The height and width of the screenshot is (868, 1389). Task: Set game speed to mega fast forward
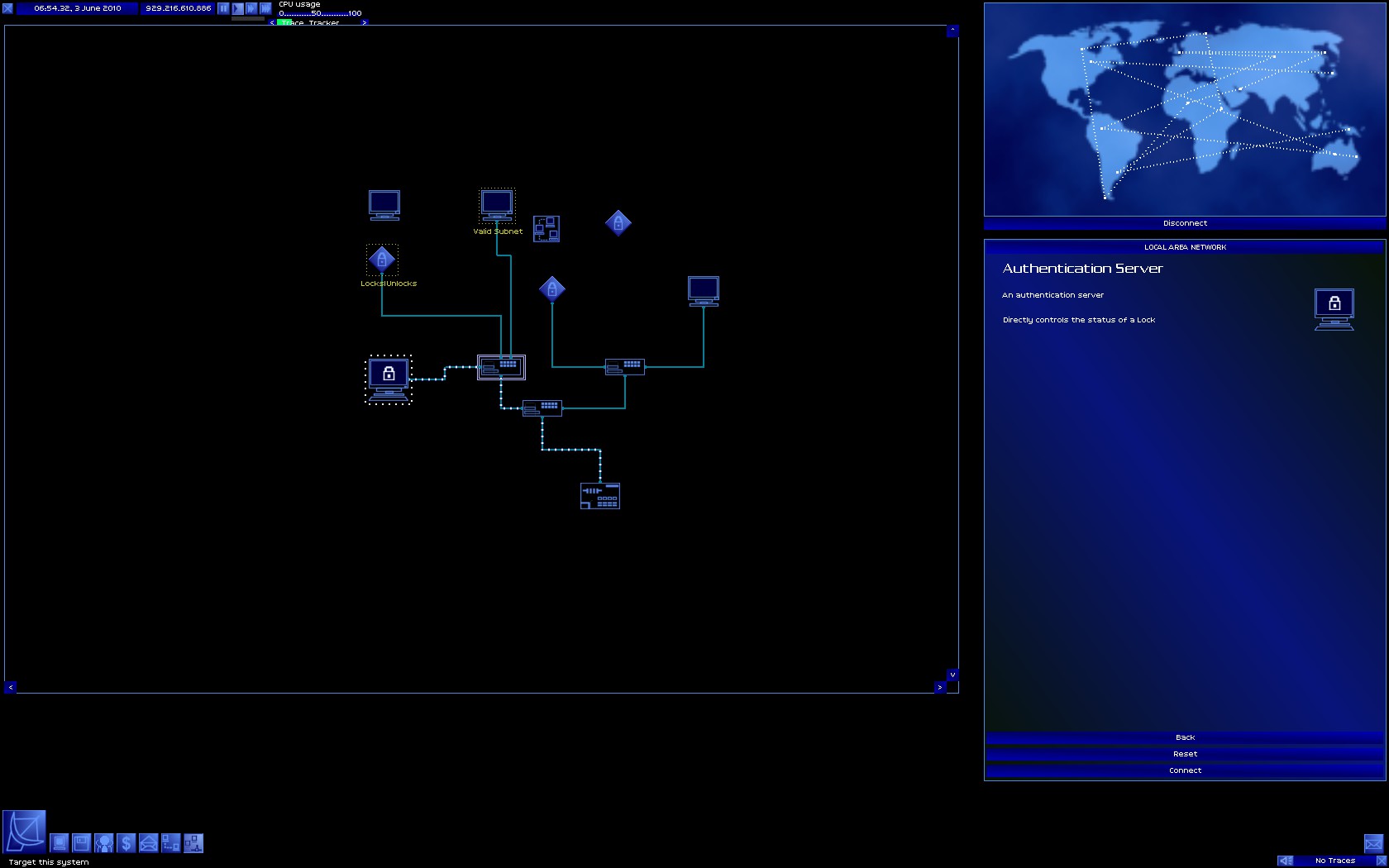[265, 8]
